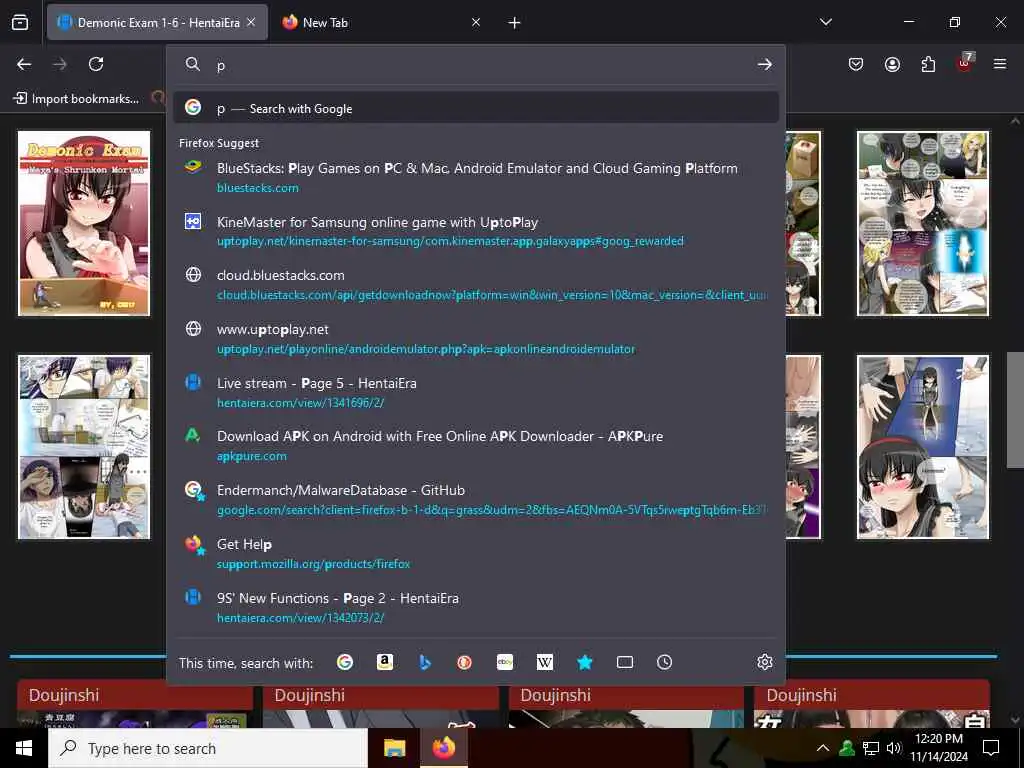
Task: Click the magnifier icon in the address bar
Action: 193,64
